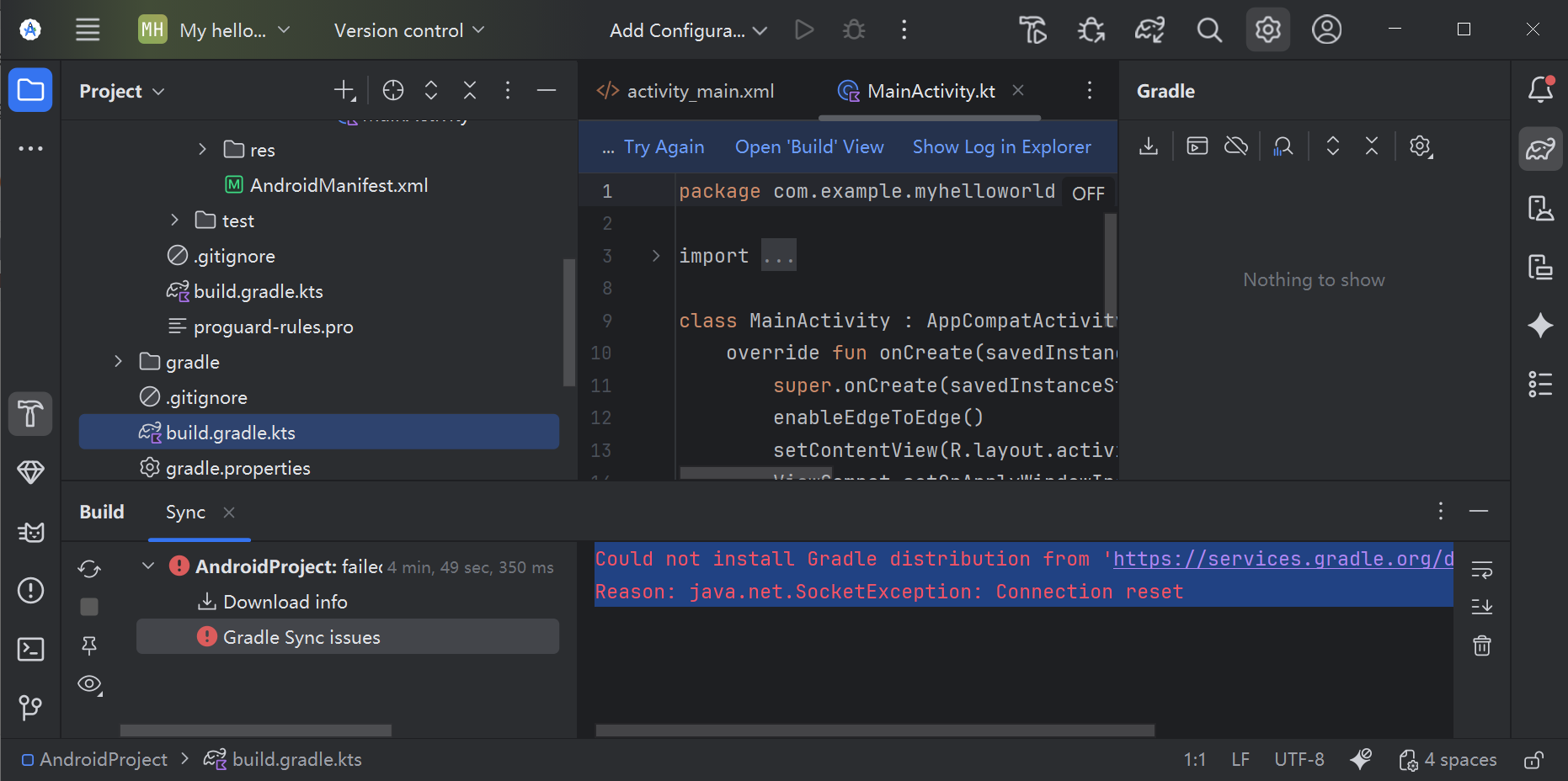This screenshot has height=781, width=1568.
Task: Open Gemini sparkle assistant
Action: [x=1540, y=325]
